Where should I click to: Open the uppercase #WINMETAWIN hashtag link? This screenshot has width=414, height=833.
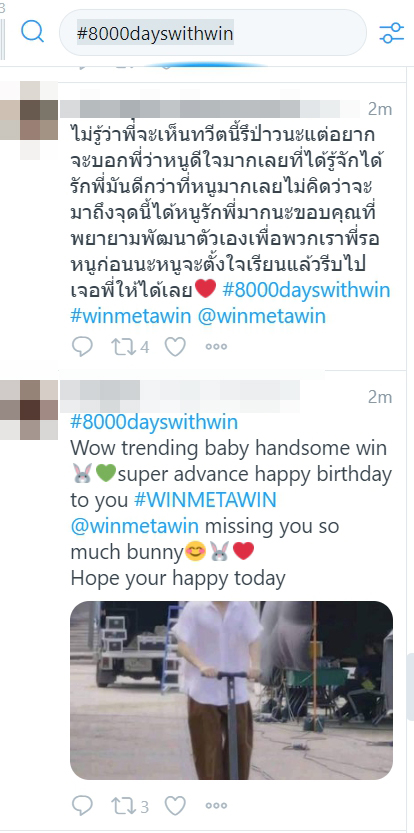click(205, 500)
